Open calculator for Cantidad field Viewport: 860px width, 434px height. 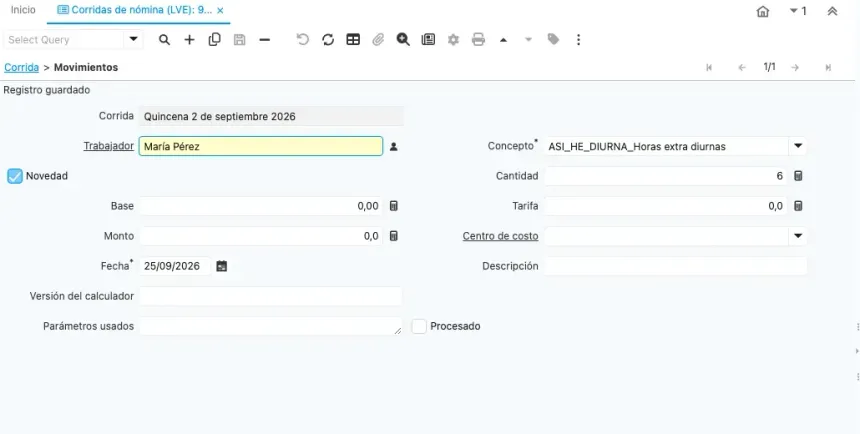tap(798, 176)
